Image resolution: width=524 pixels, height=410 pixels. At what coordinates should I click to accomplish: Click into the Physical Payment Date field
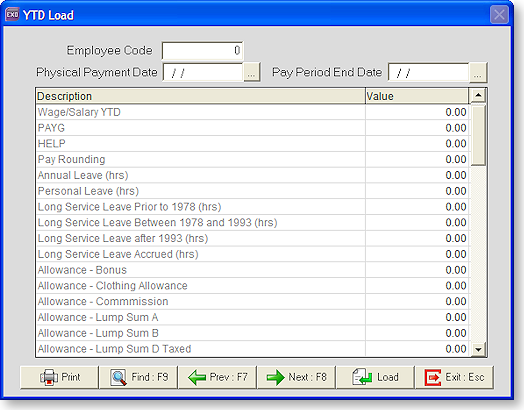click(203, 73)
